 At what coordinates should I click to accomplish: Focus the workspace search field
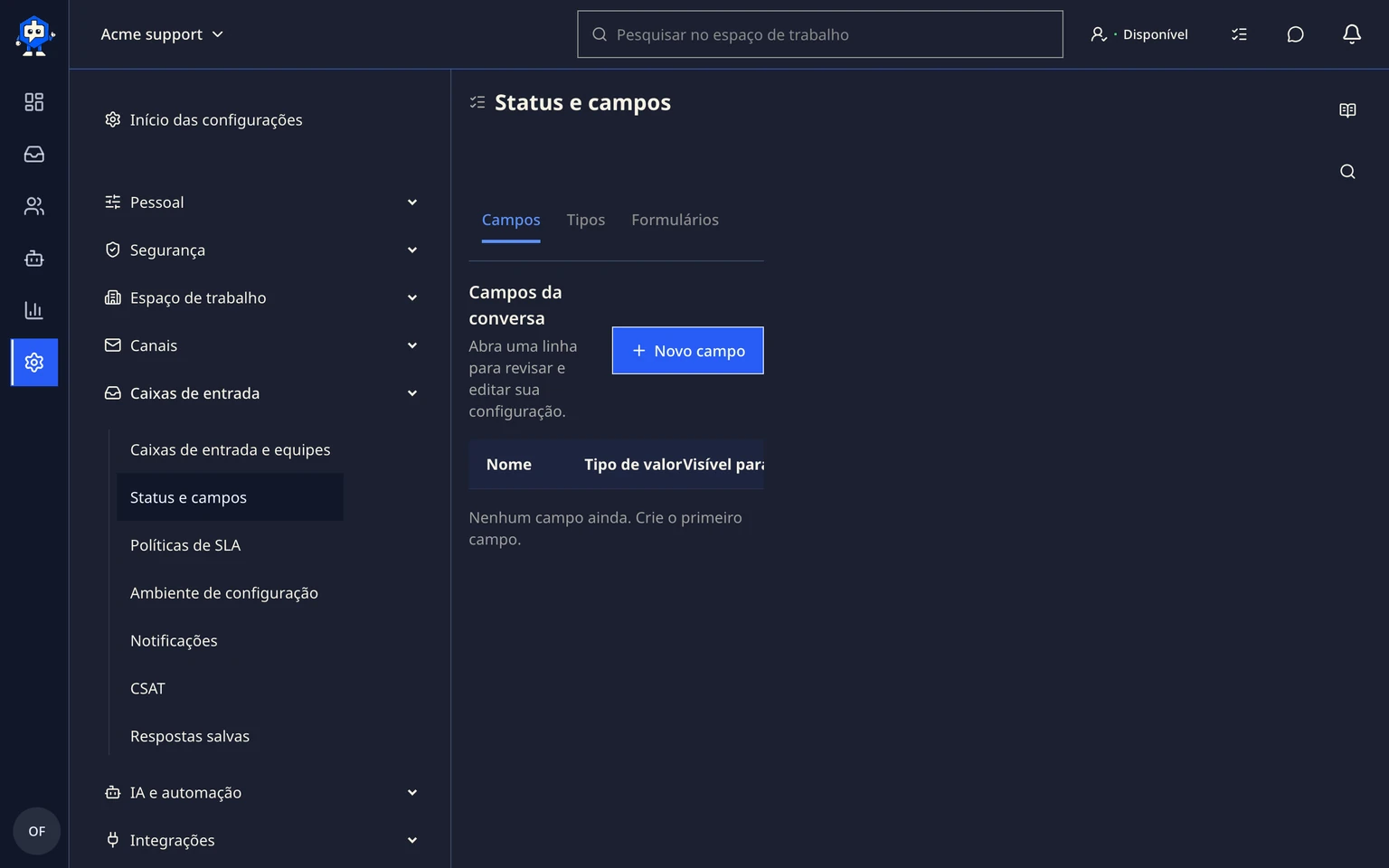point(820,34)
